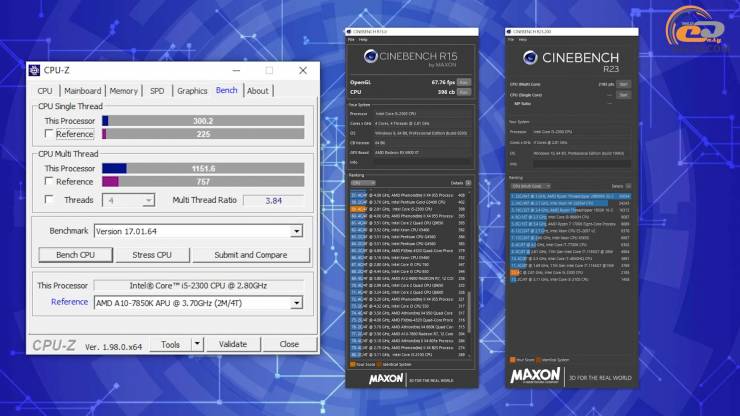
Task: Click the Cinebench R15 logo sphere icon
Action: [x=370, y=56]
